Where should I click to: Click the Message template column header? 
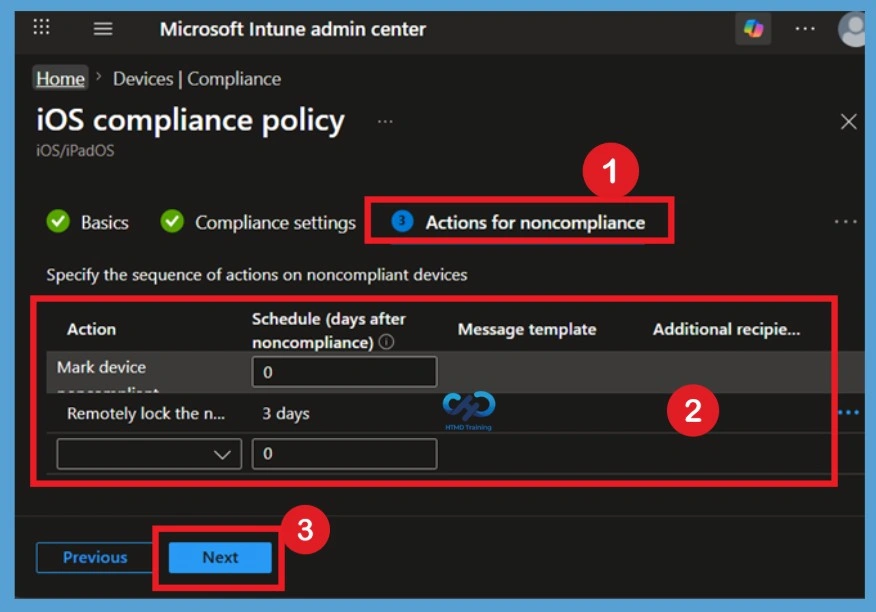527,329
